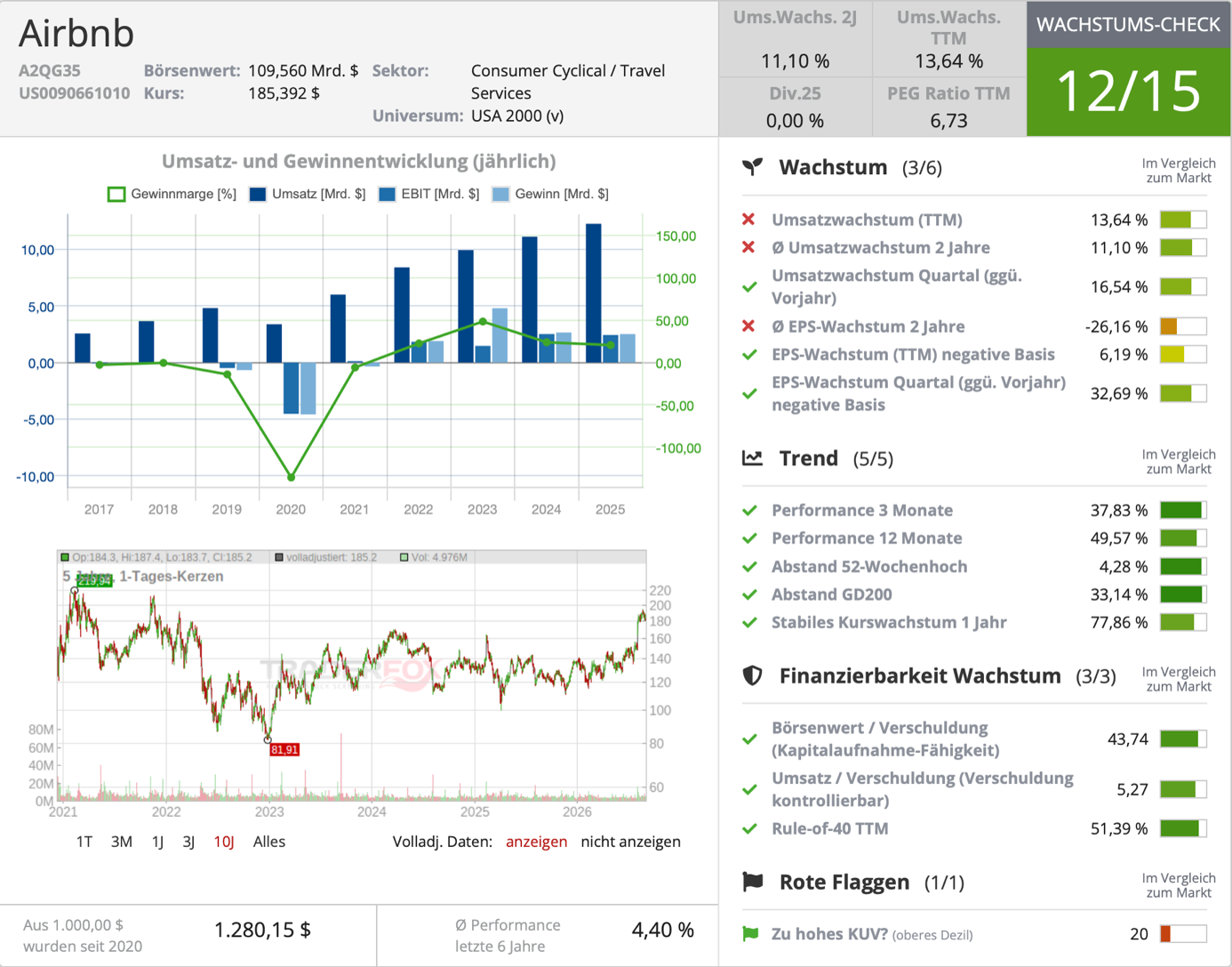Switch the chart to the 10J range
The image size is (1232, 967).
(224, 842)
